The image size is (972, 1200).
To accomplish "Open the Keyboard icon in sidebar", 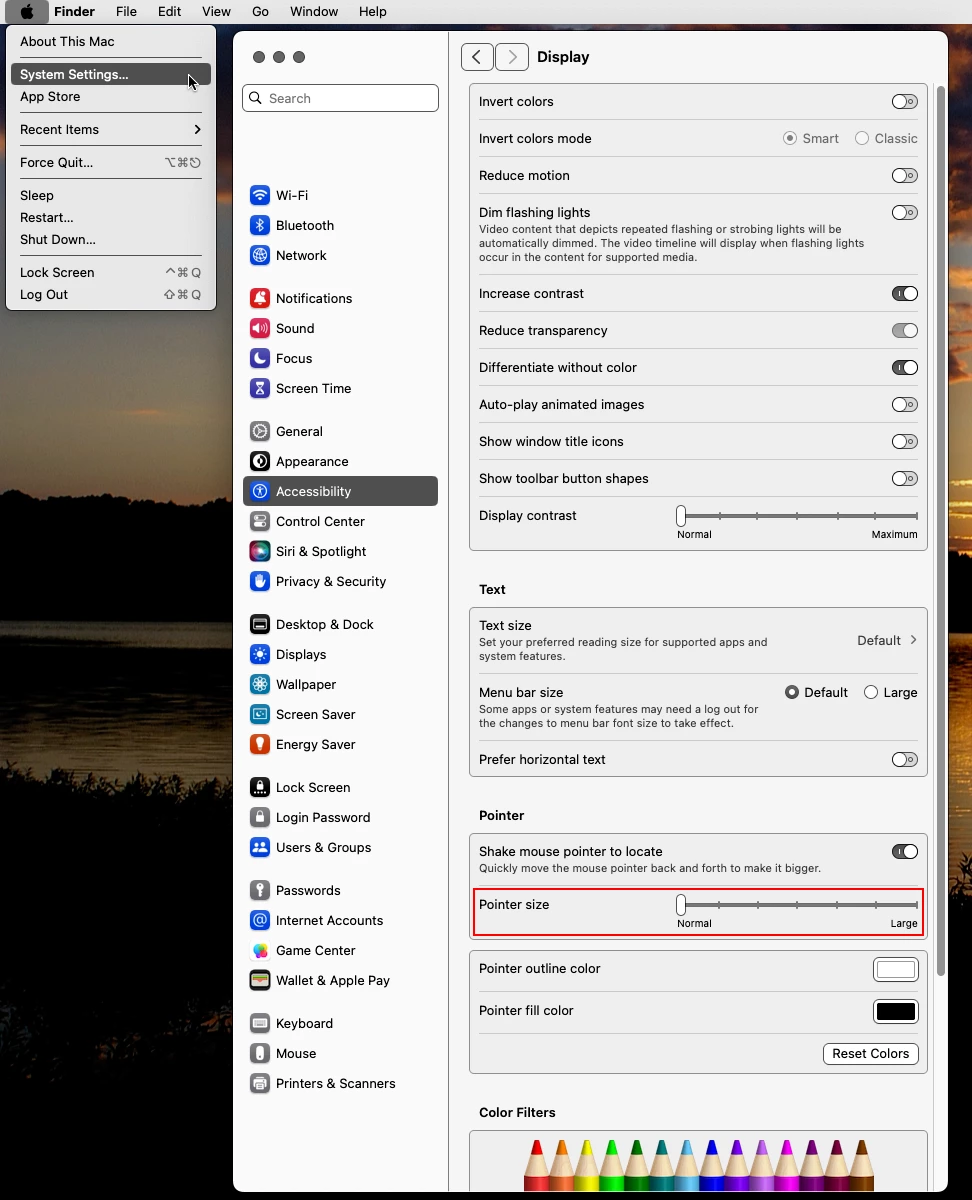I will pyautogui.click(x=260, y=1023).
